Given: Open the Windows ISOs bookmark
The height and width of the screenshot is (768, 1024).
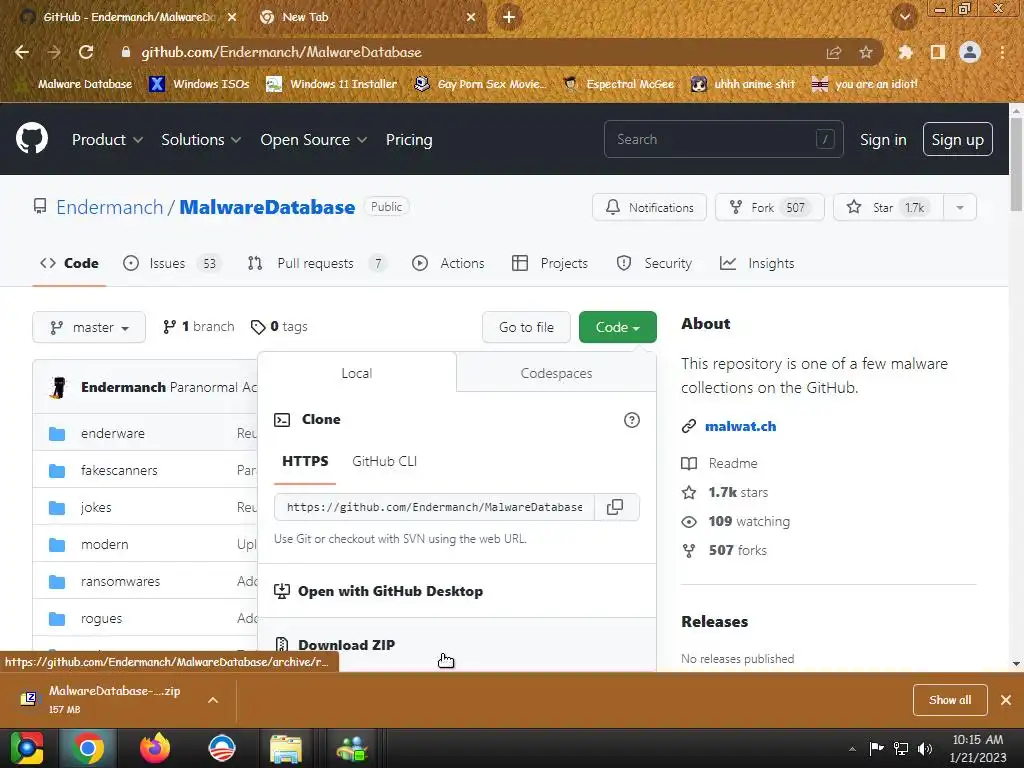Looking at the screenshot, I should pos(199,84).
